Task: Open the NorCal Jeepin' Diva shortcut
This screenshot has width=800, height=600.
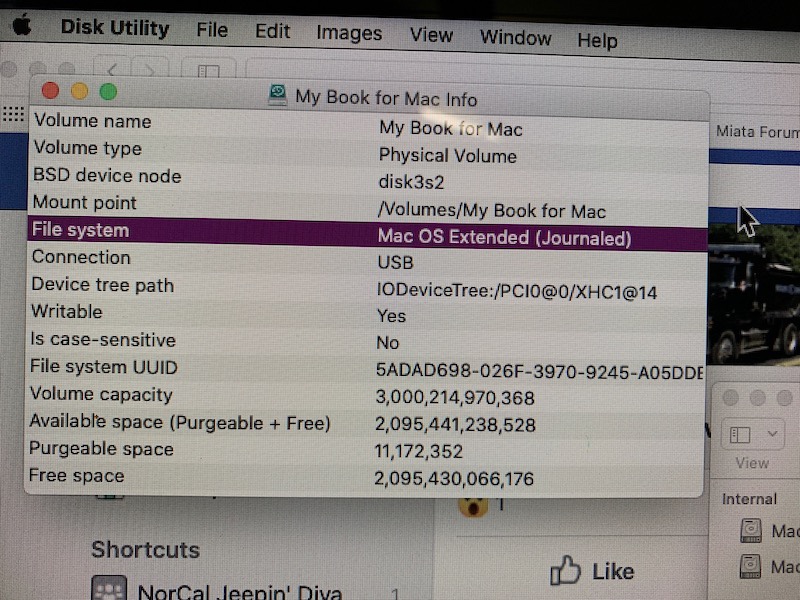Action: pos(240,592)
